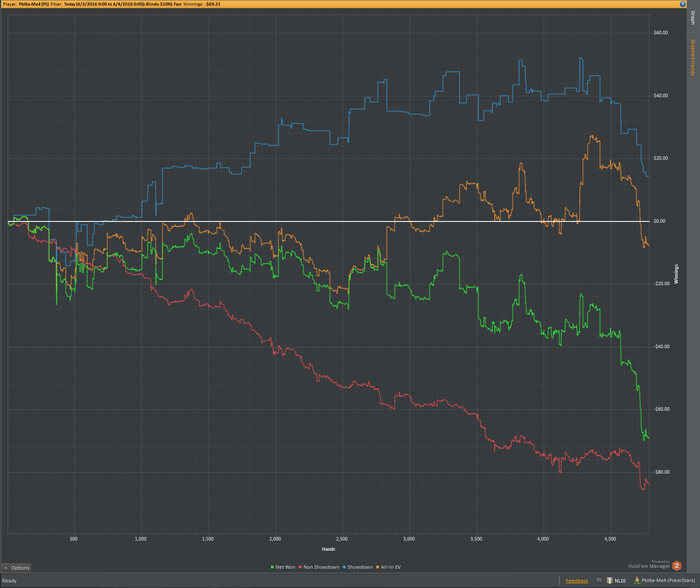The image size is (700, 588).
Task: Click the -$80.00 axis value
Action: click(x=661, y=472)
